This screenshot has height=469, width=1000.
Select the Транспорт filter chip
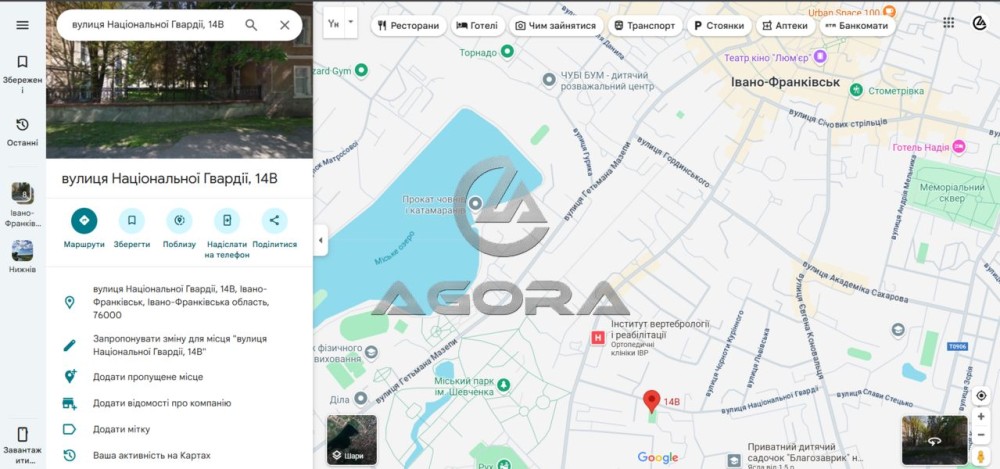tap(645, 26)
